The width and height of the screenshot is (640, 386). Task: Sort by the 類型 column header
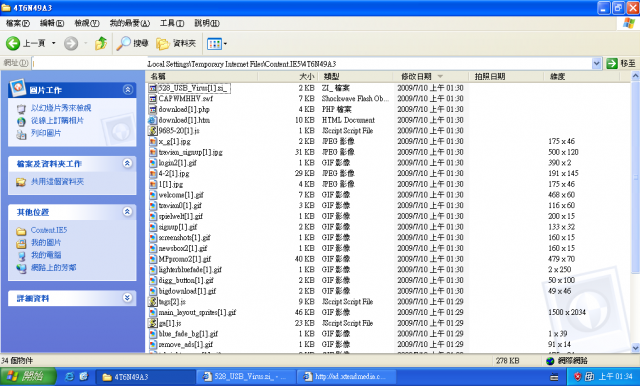point(355,76)
